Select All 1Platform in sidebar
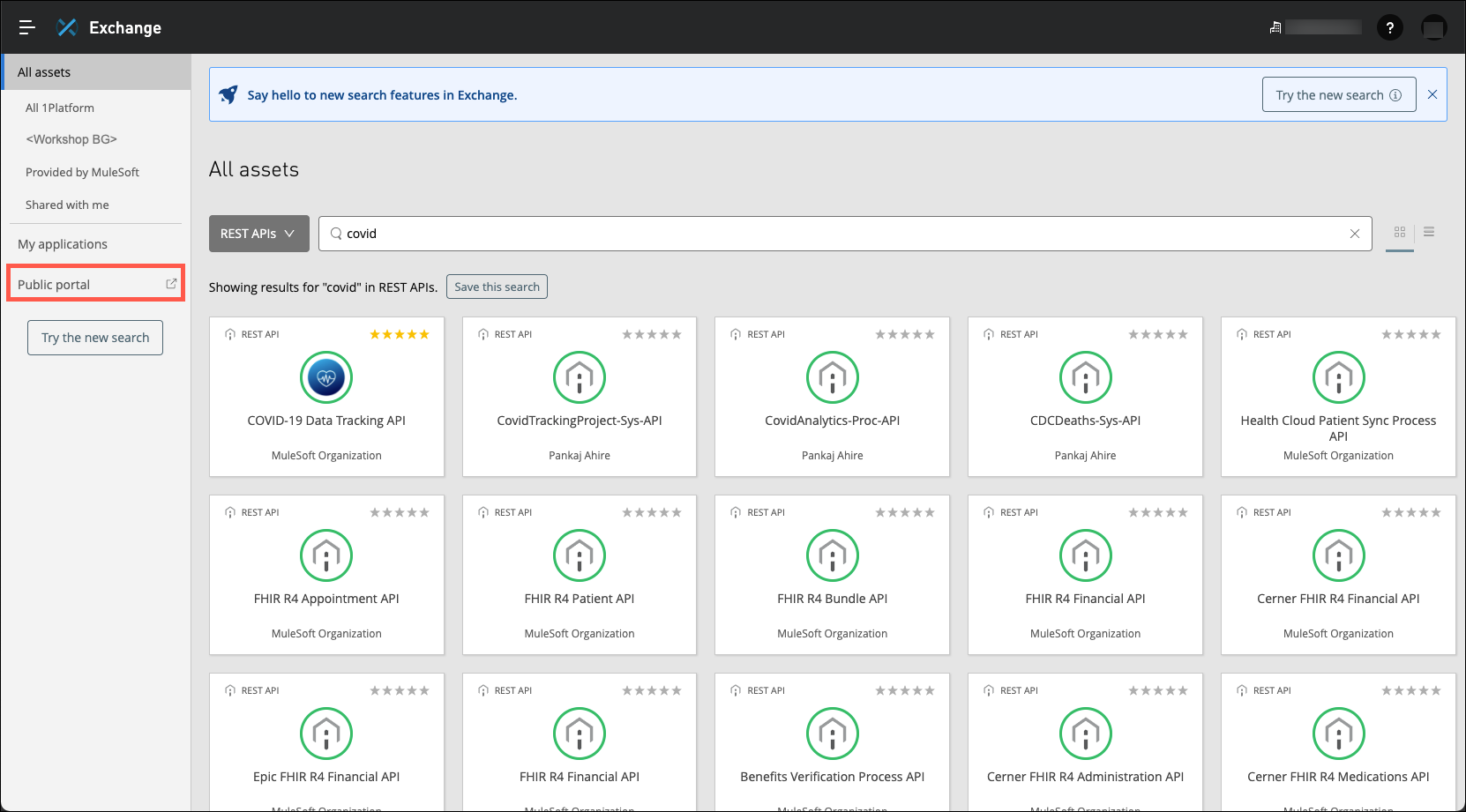This screenshot has height=812, width=1466. pos(60,108)
